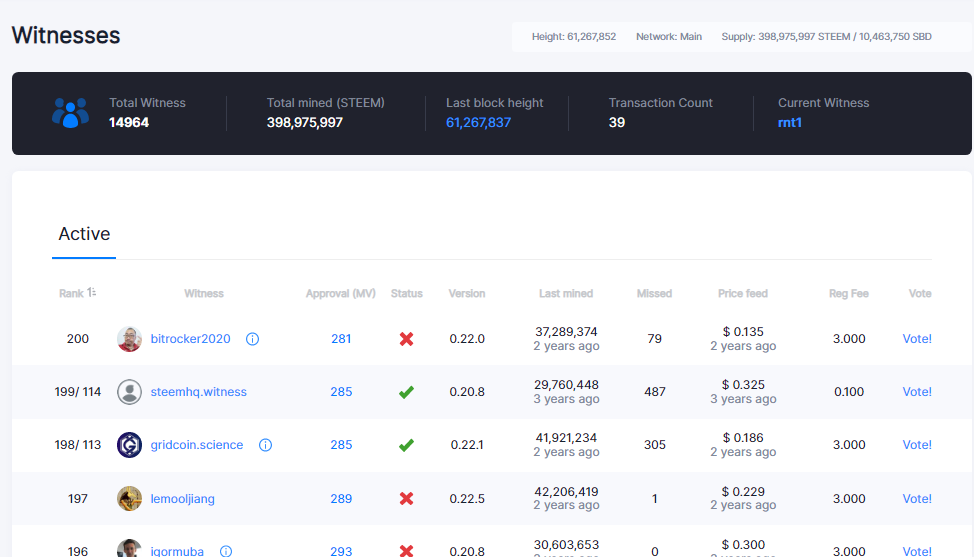Click info icon next to igormuba

click(226, 551)
